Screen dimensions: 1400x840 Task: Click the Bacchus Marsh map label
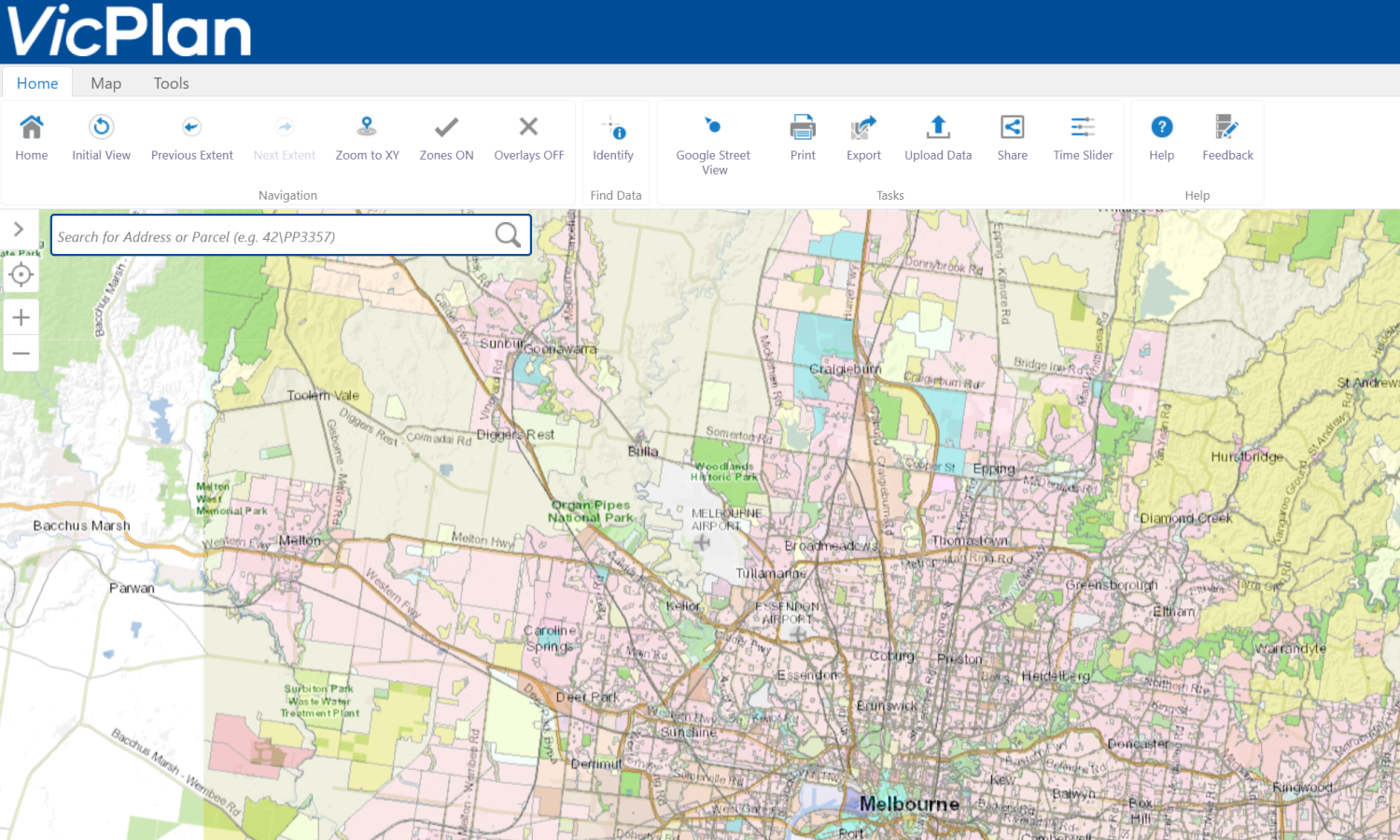click(81, 525)
